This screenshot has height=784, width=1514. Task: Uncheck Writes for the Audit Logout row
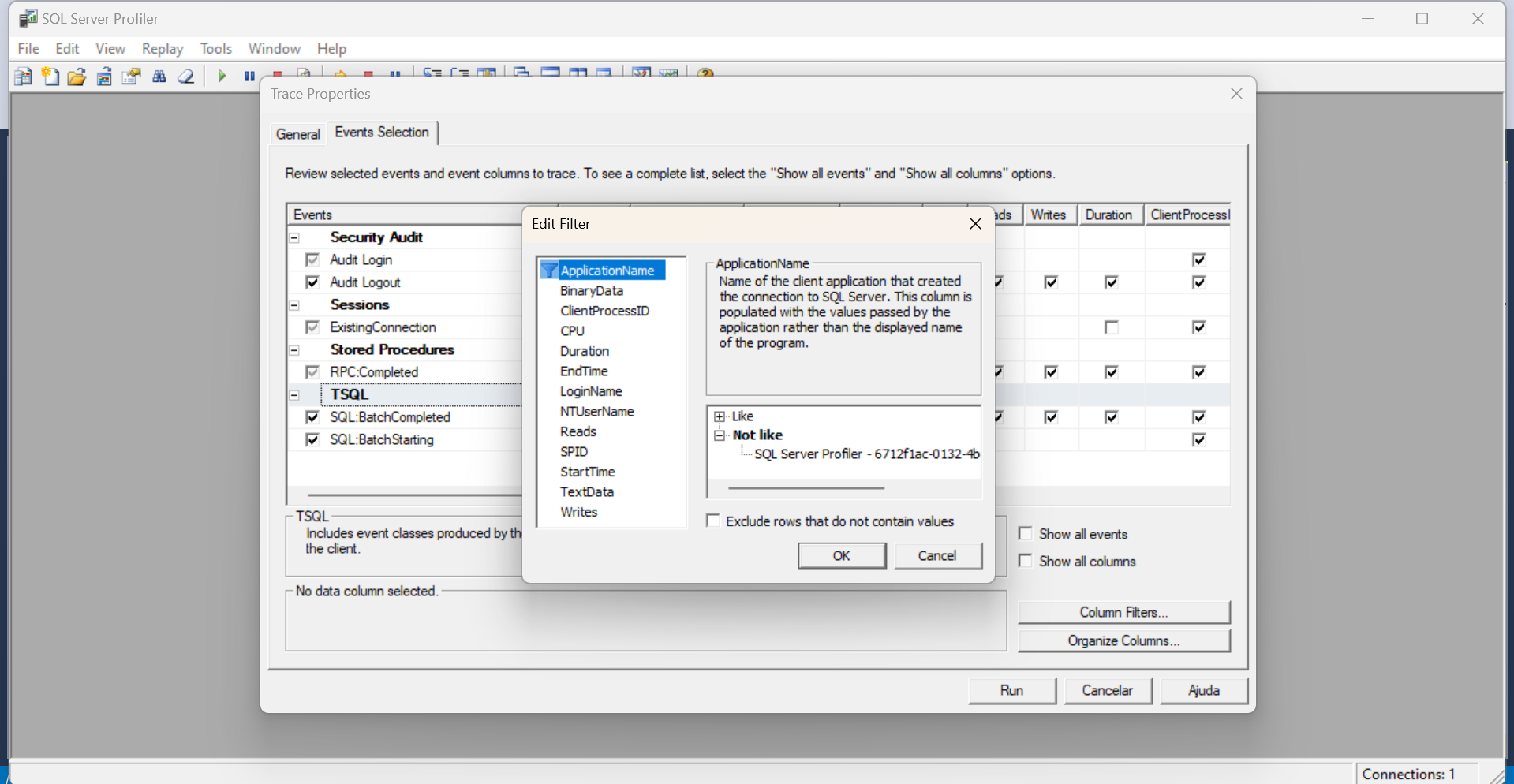[x=1051, y=282]
